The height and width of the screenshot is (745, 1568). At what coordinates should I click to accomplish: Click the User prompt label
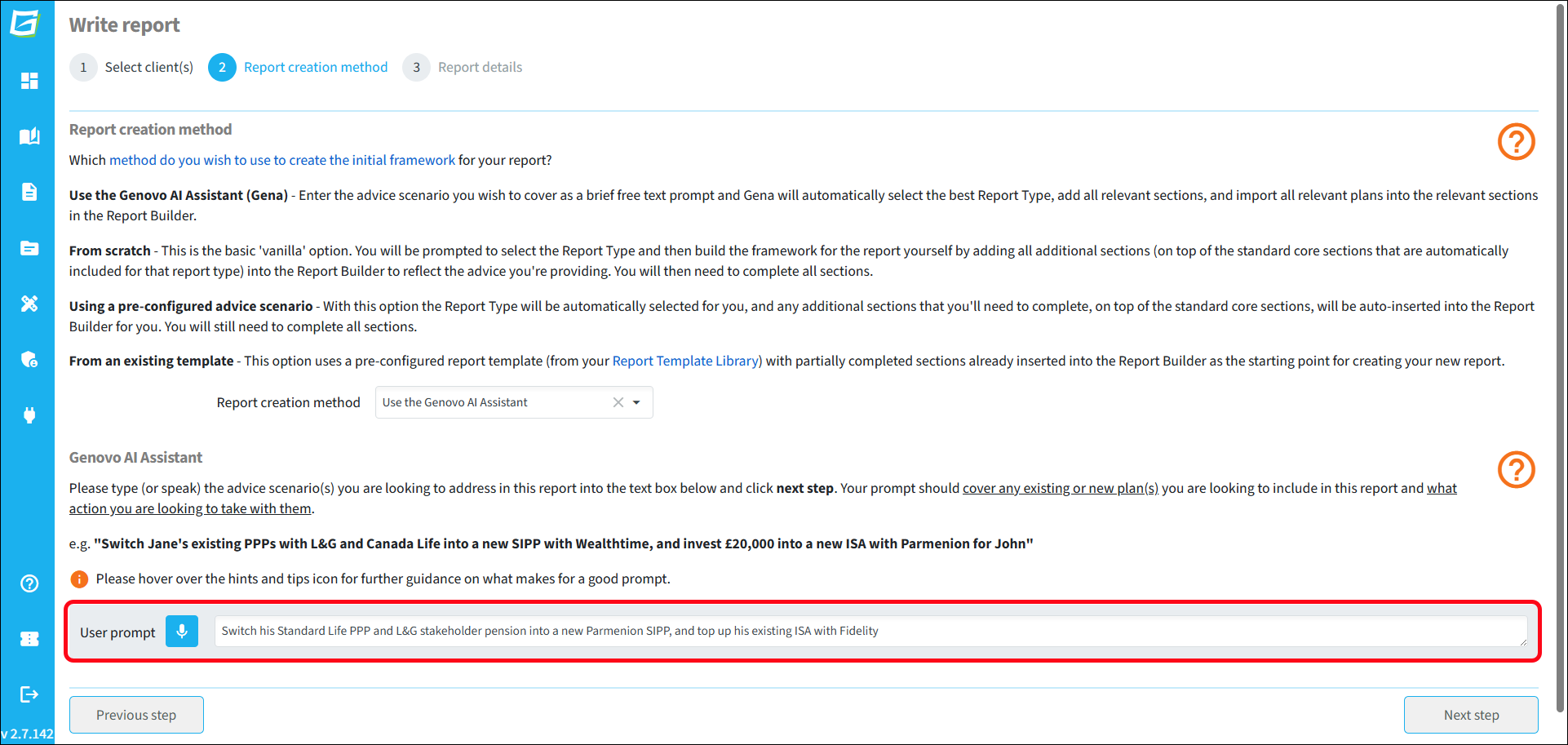pyautogui.click(x=117, y=632)
